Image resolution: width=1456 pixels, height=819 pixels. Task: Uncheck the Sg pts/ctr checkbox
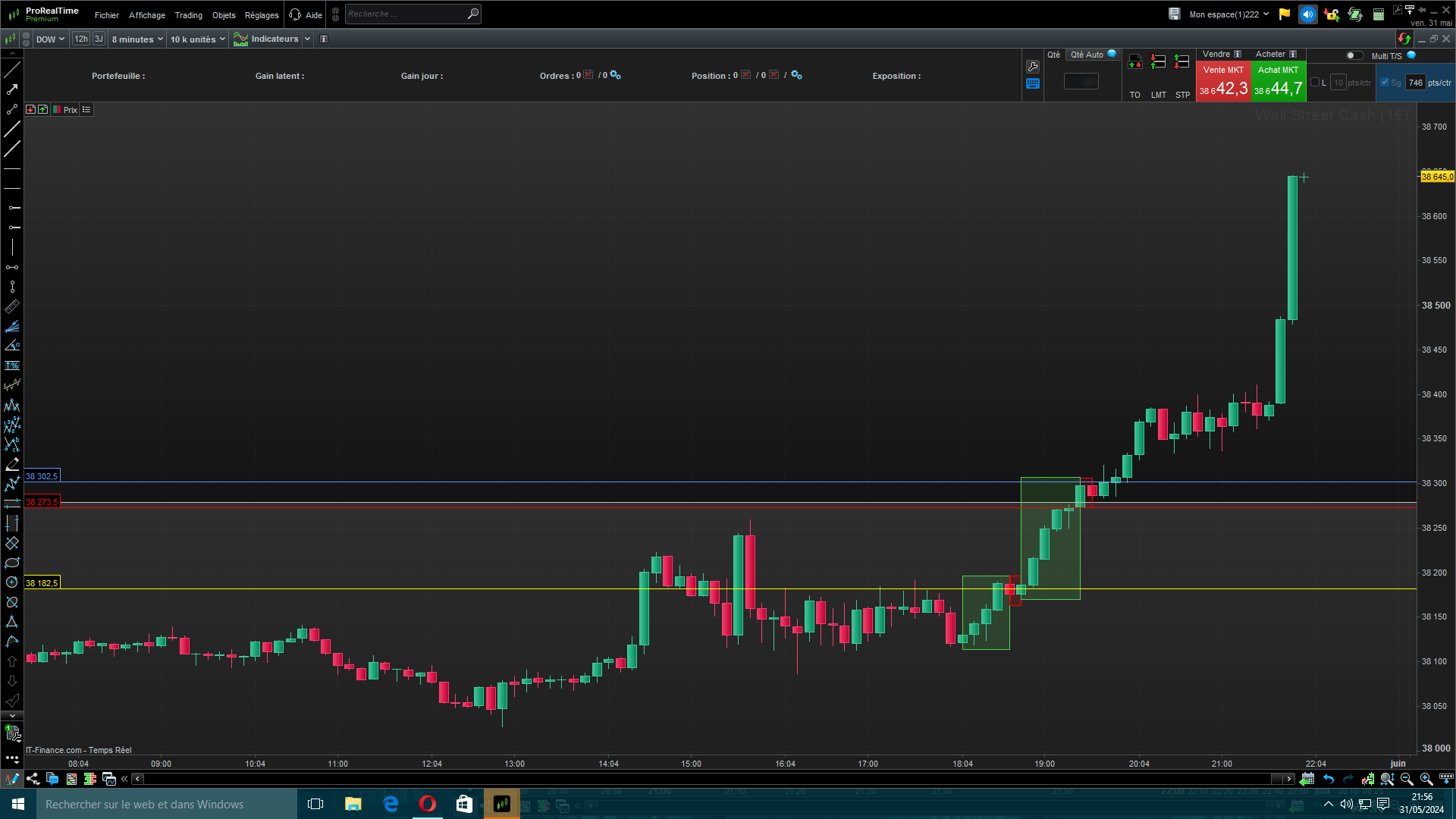[1385, 83]
